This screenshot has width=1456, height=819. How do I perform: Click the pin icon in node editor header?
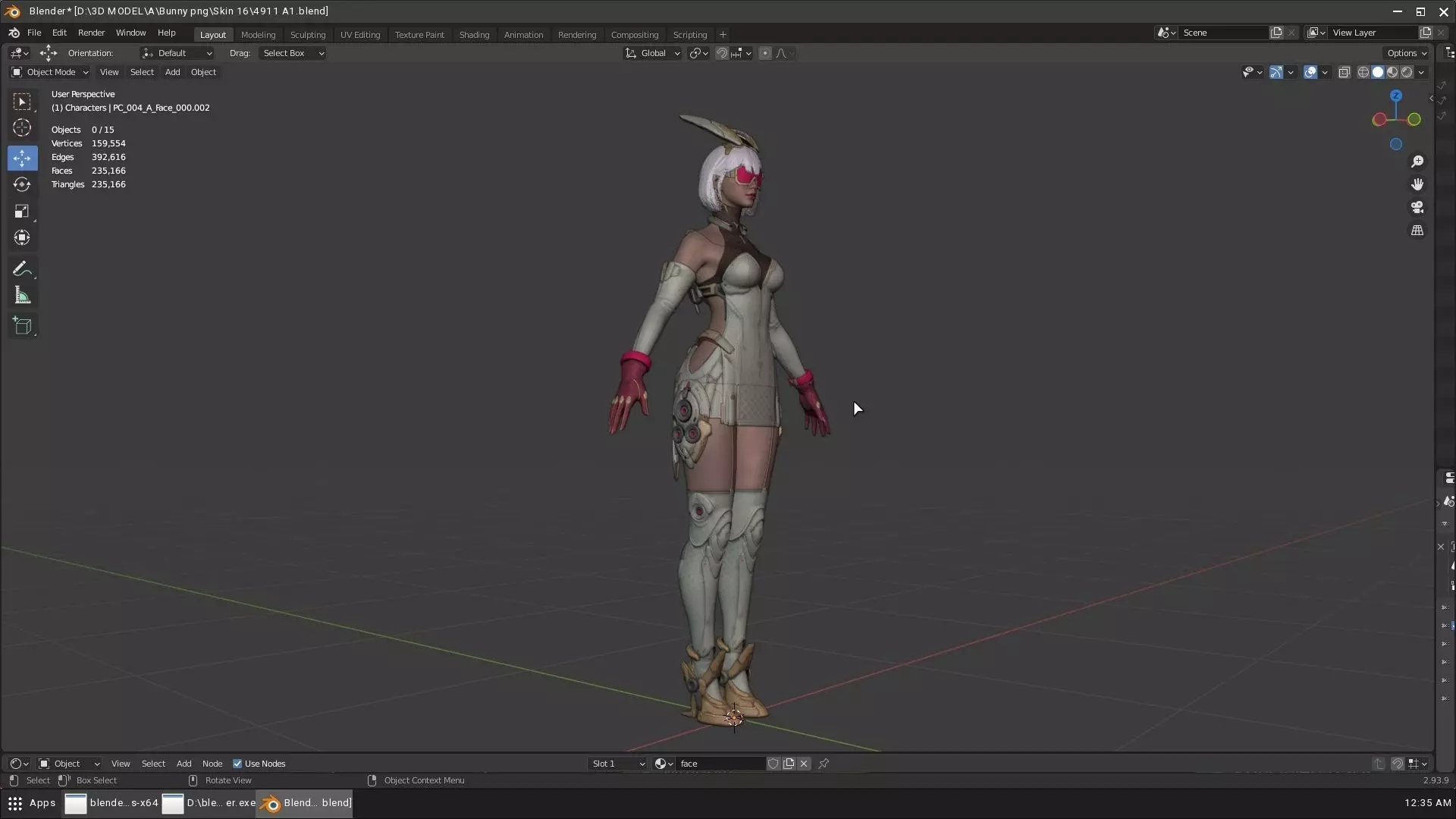pyautogui.click(x=824, y=764)
